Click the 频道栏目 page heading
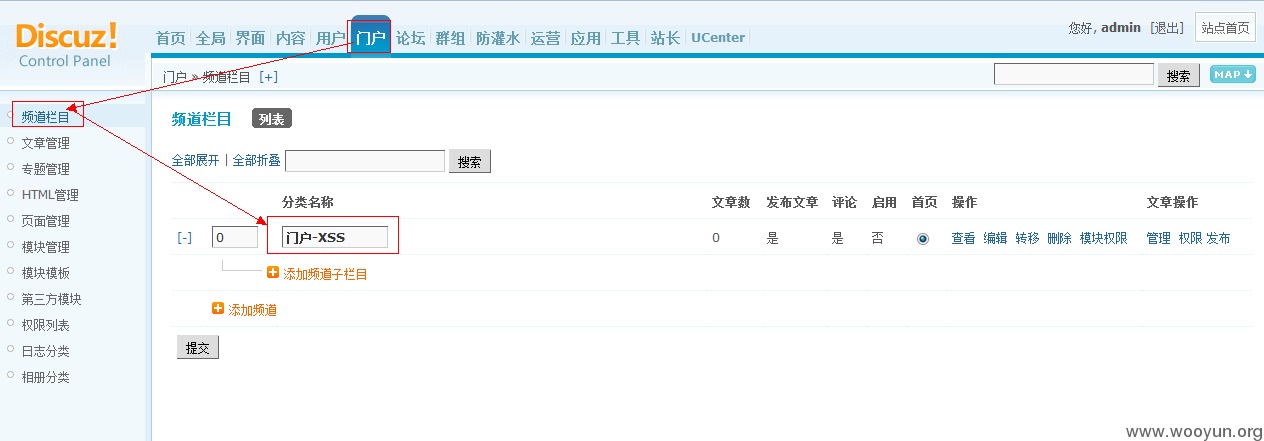 201,119
